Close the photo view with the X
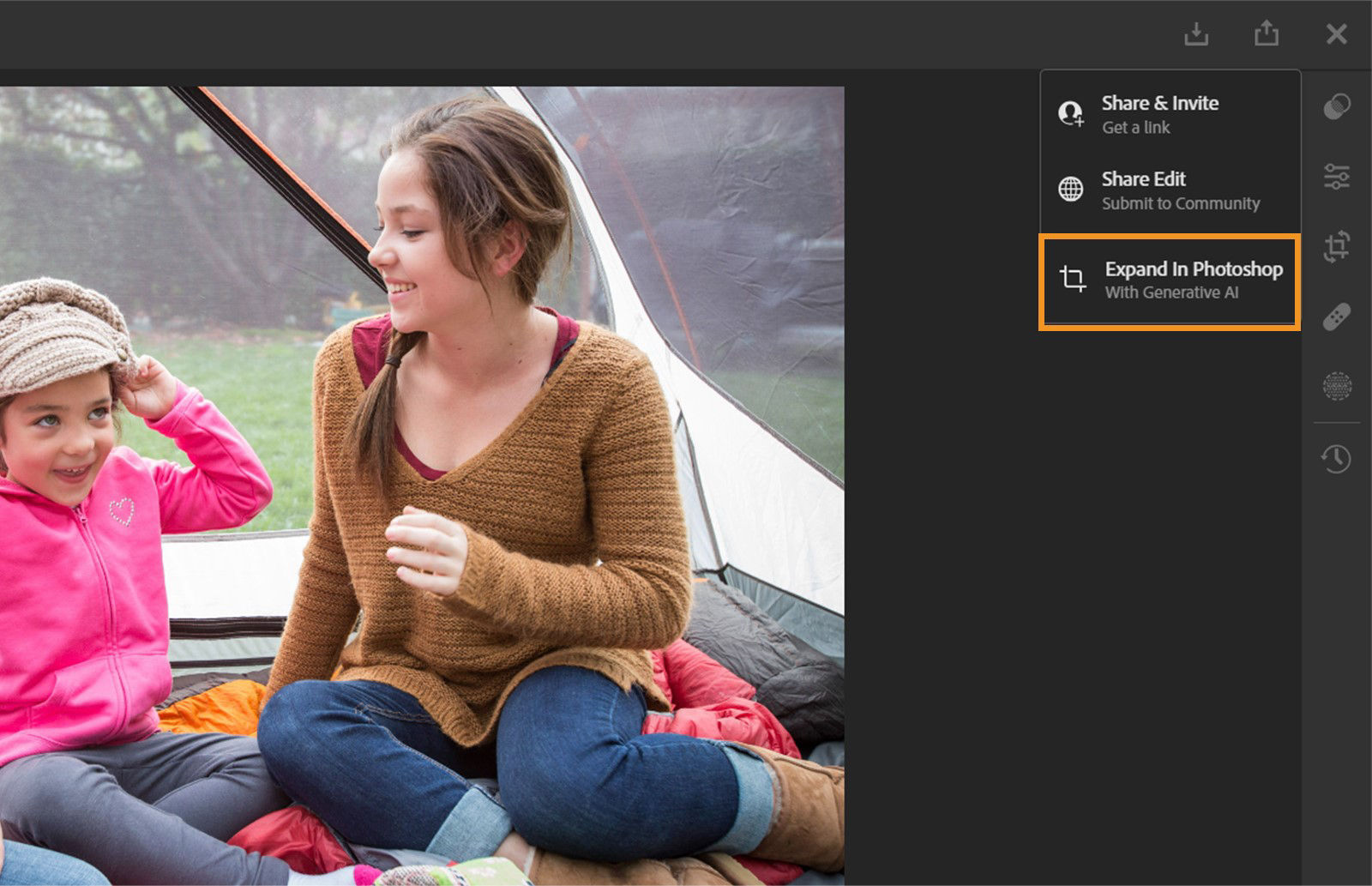1372x886 pixels. pos(1336,33)
